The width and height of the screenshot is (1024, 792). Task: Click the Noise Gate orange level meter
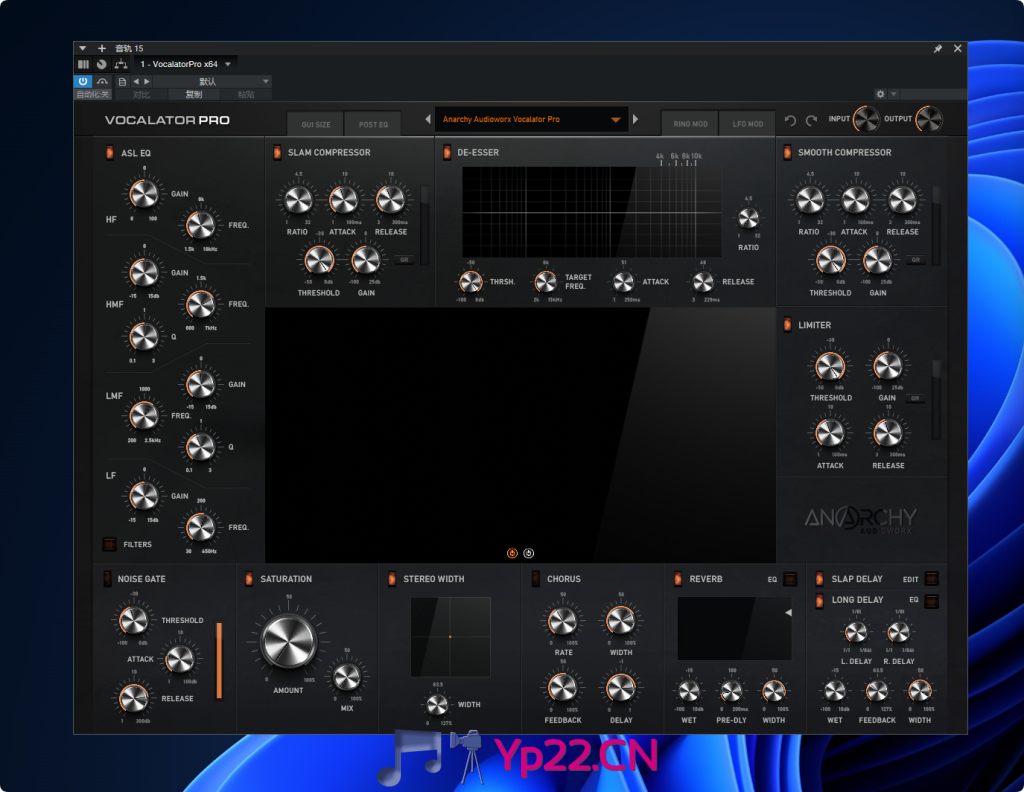(219, 660)
